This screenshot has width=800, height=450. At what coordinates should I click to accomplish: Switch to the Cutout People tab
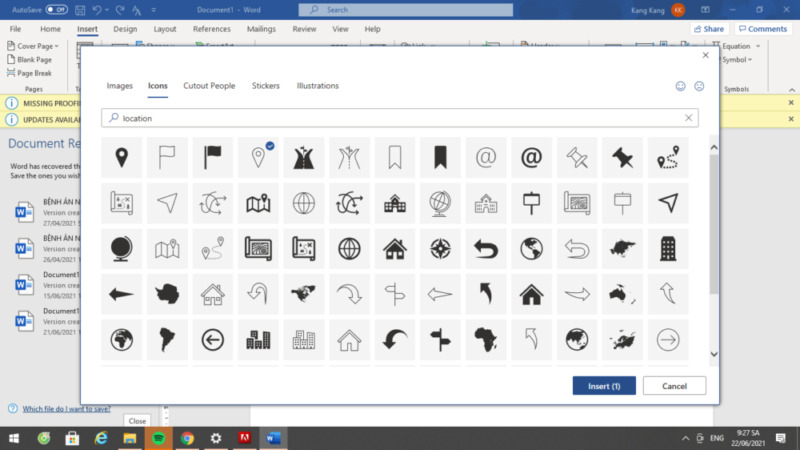pyautogui.click(x=209, y=86)
